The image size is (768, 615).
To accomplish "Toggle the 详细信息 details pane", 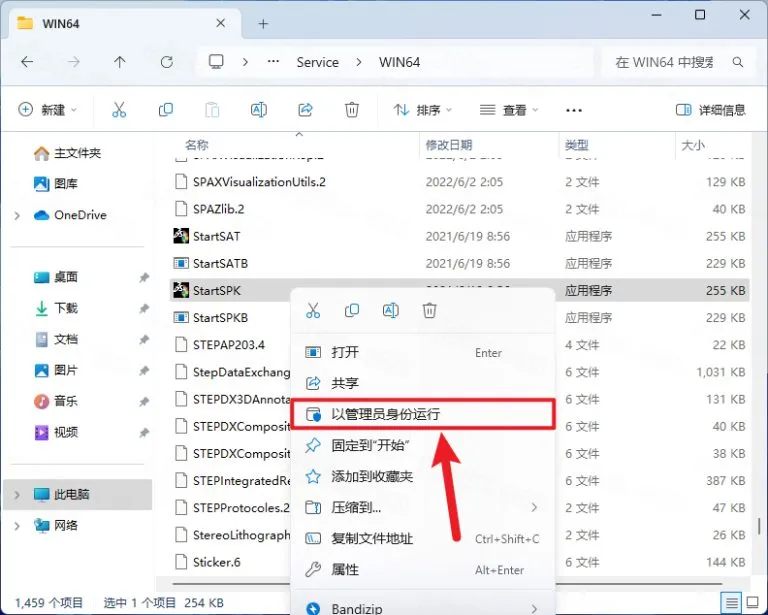I will coord(710,110).
